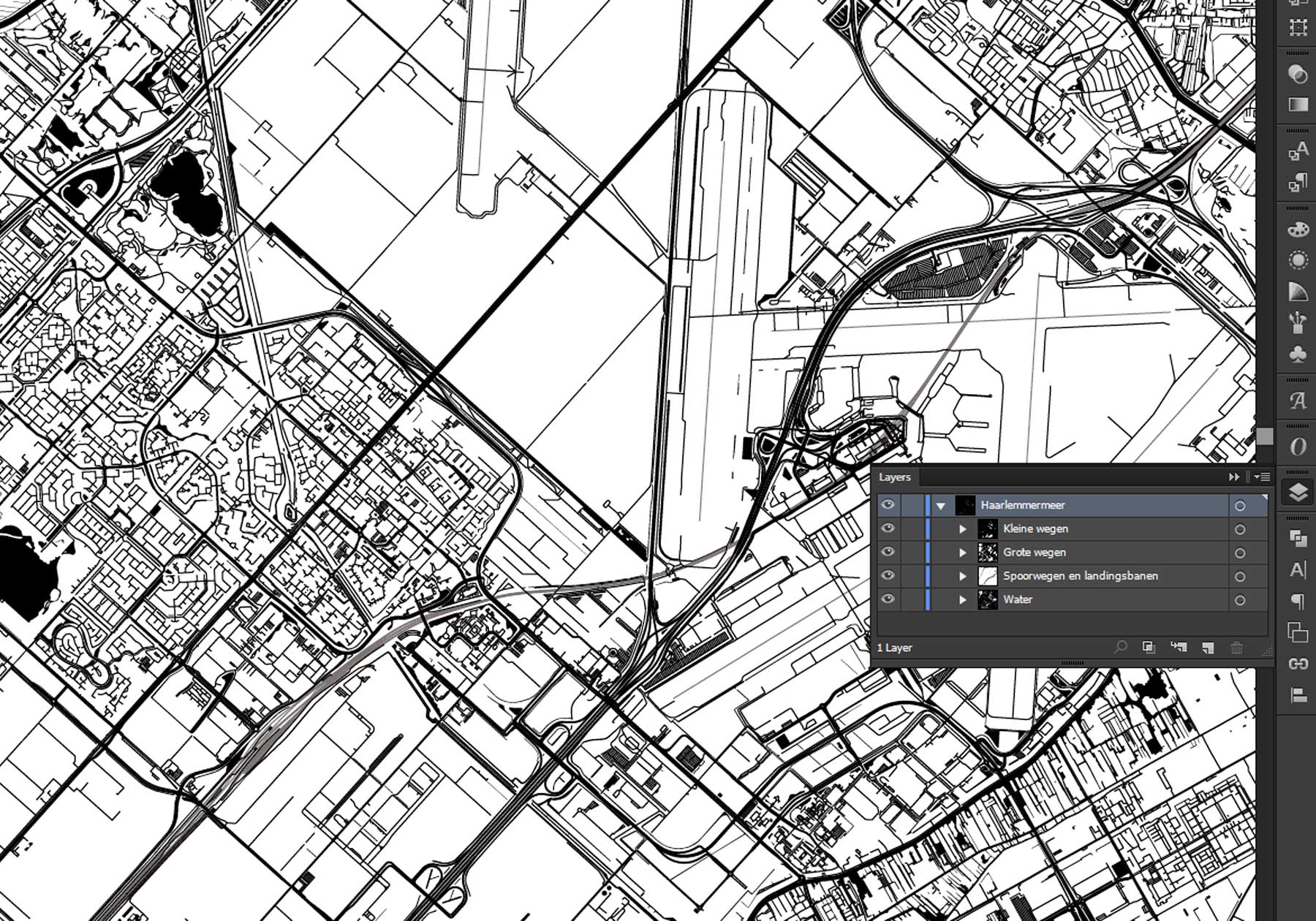Open the Links panel icon

1298,664
